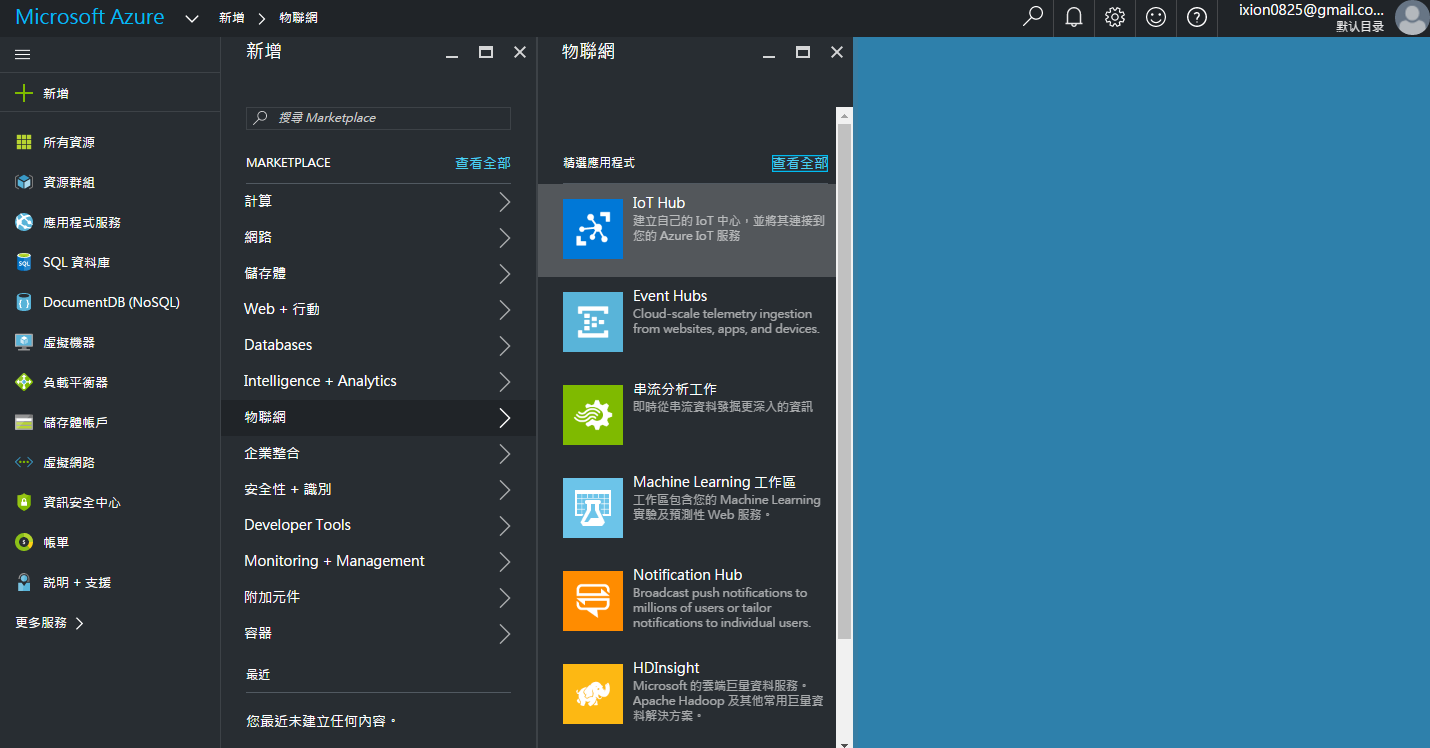Open the IoT Hub service icon
The height and width of the screenshot is (748, 1430).
[593, 229]
